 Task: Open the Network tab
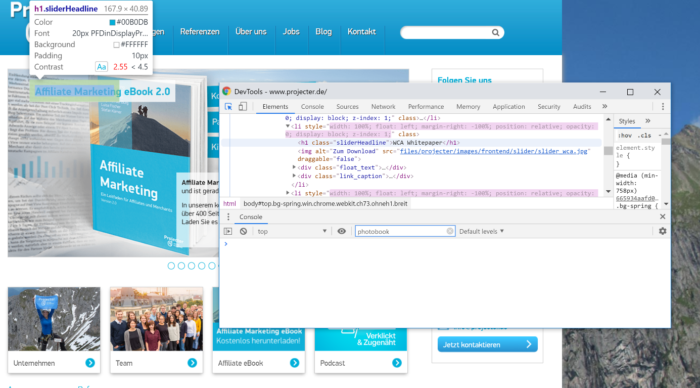[383, 107]
